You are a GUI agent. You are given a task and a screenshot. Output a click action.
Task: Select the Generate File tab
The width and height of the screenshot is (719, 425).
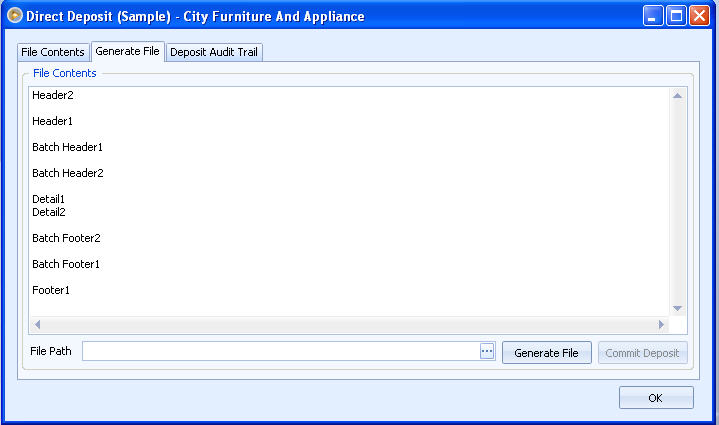pos(127,51)
